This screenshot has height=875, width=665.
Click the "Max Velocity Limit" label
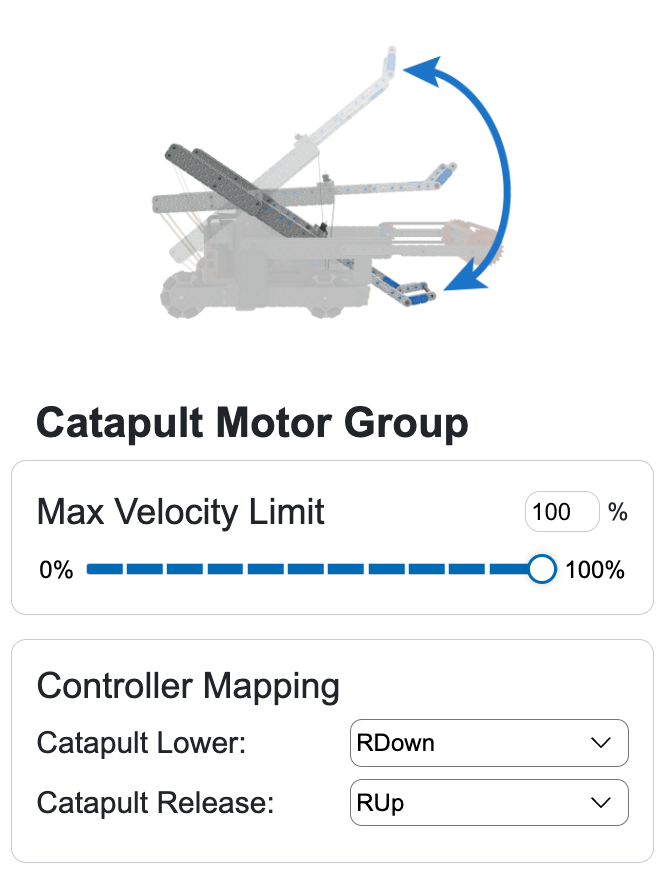[181, 512]
